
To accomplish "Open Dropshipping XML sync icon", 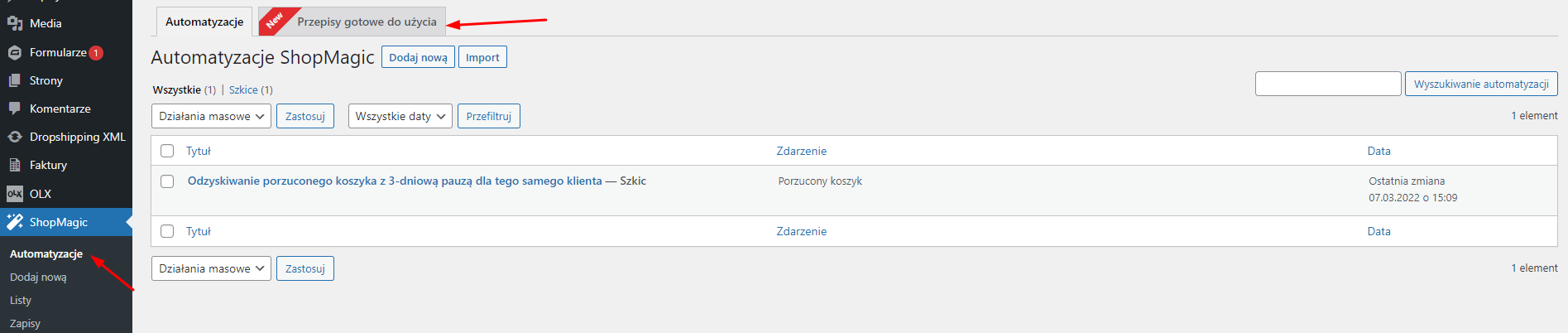I will [x=15, y=137].
